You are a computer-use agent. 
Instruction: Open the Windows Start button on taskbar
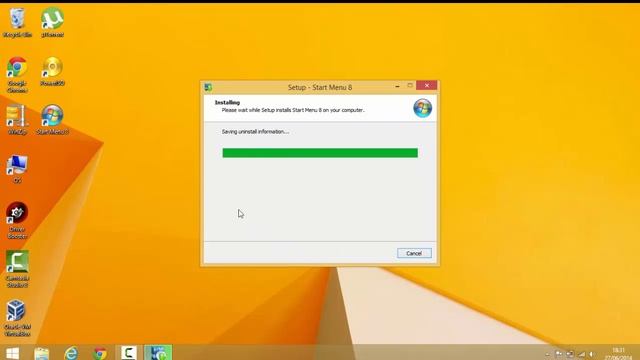[13, 353]
